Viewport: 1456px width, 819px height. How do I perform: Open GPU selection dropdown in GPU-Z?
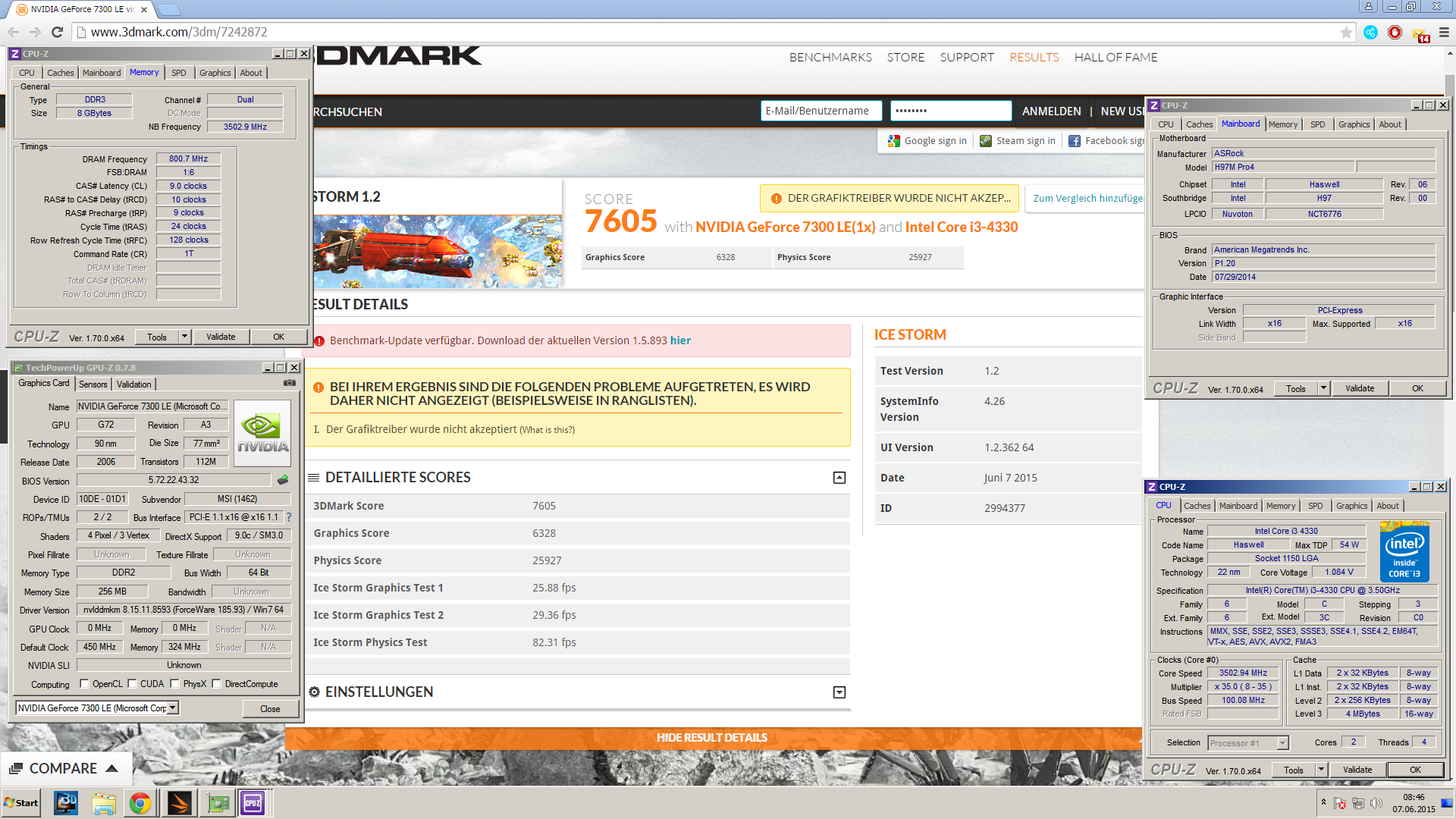[x=173, y=708]
